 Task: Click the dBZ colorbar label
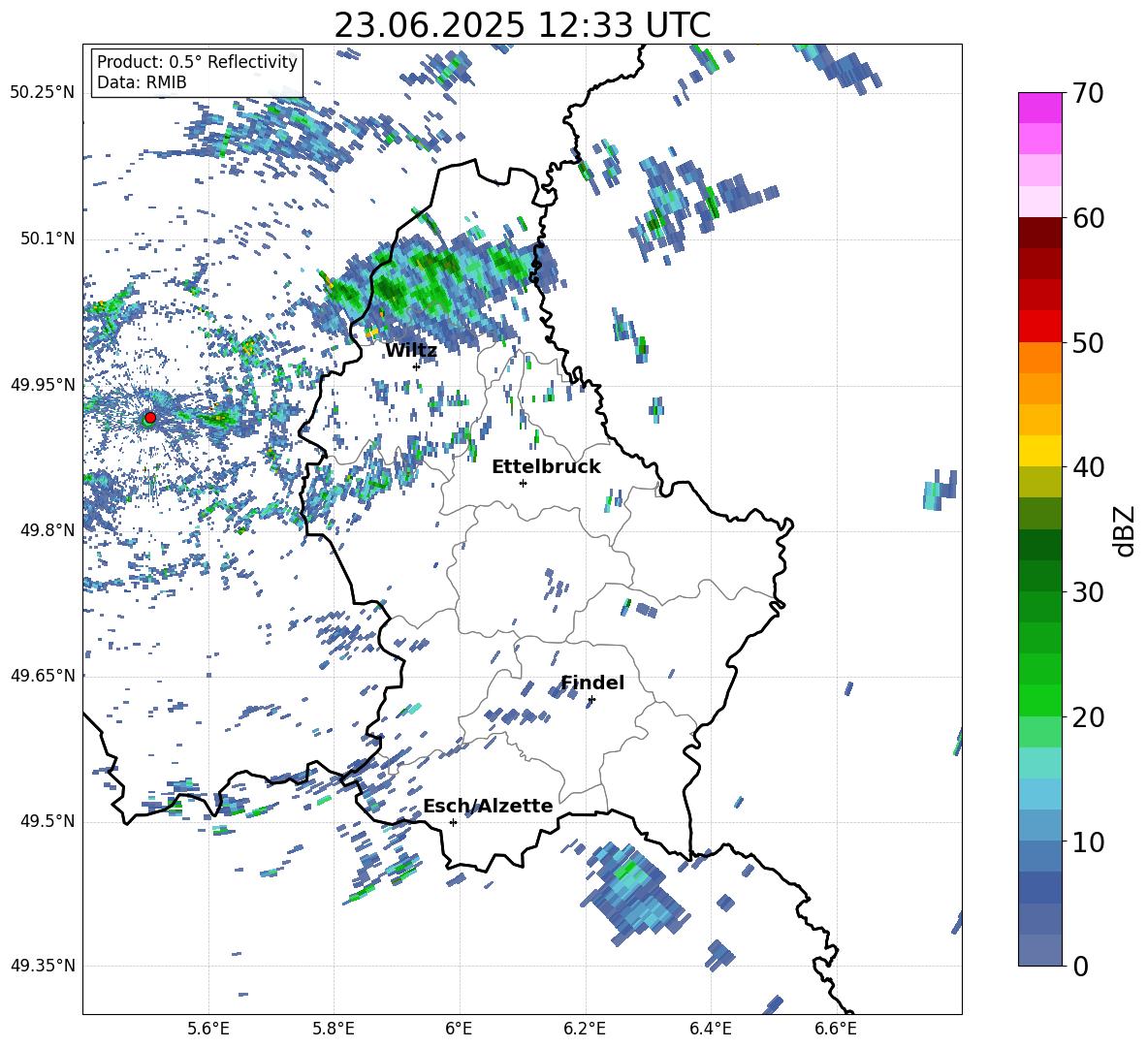[x=1126, y=530]
